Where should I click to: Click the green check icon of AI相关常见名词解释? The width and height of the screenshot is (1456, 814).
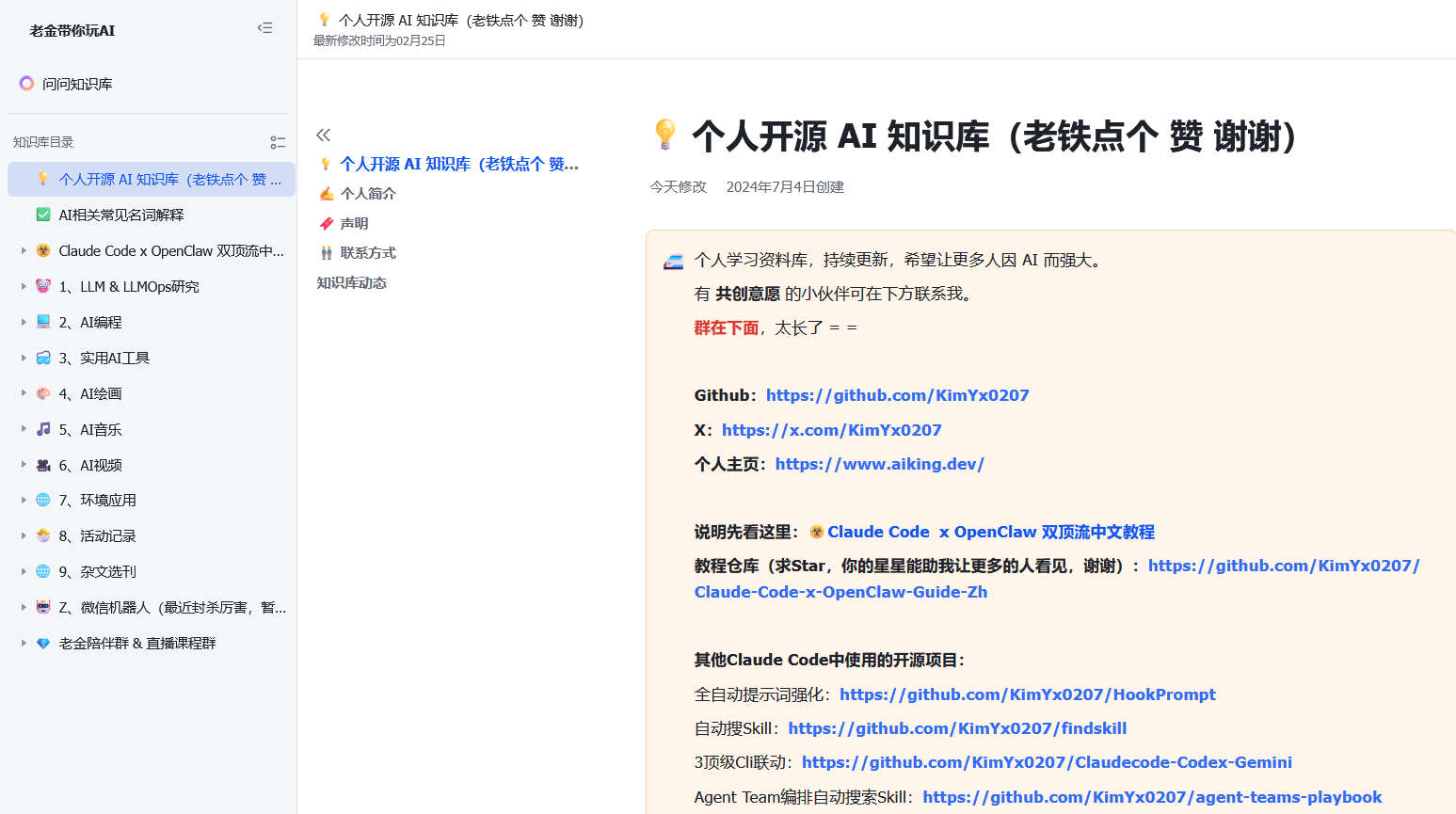tap(43, 215)
